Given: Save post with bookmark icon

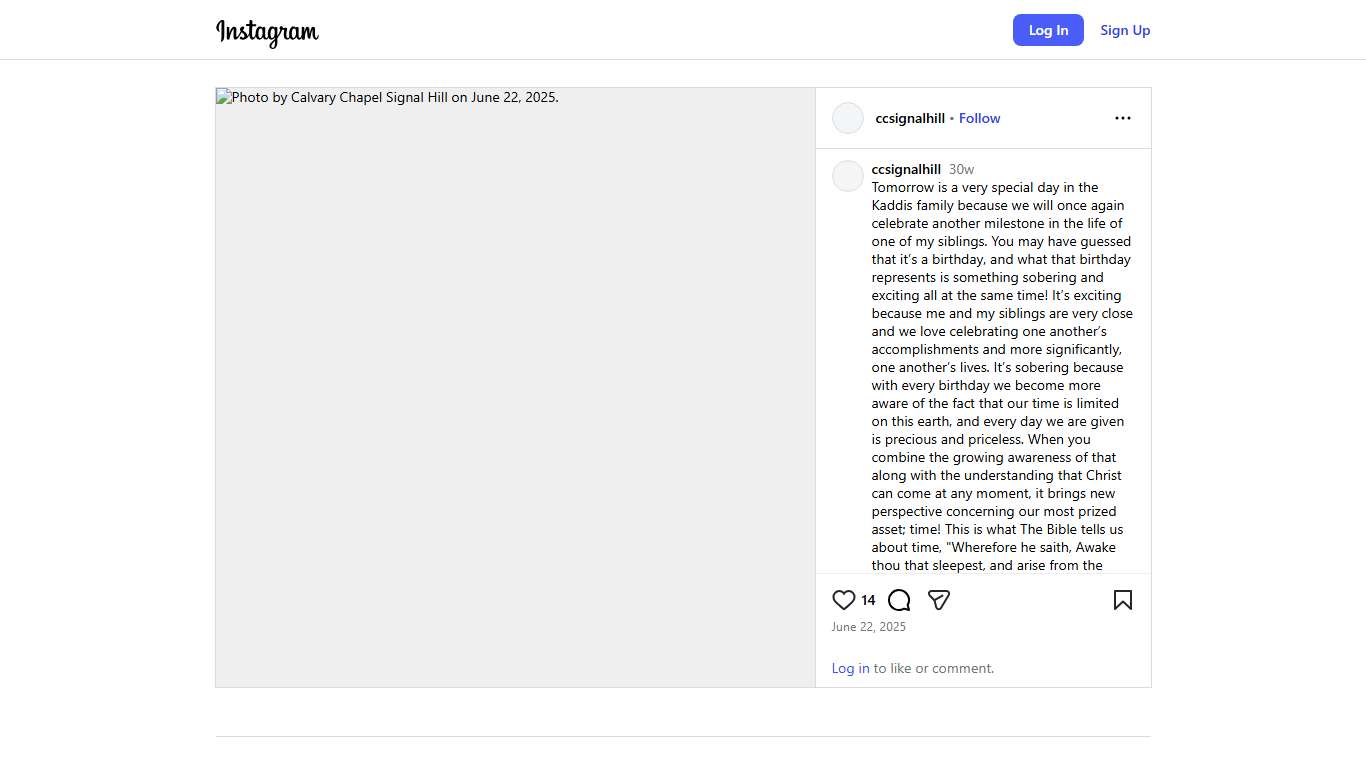Looking at the screenshot, I should pos(1122,600).
